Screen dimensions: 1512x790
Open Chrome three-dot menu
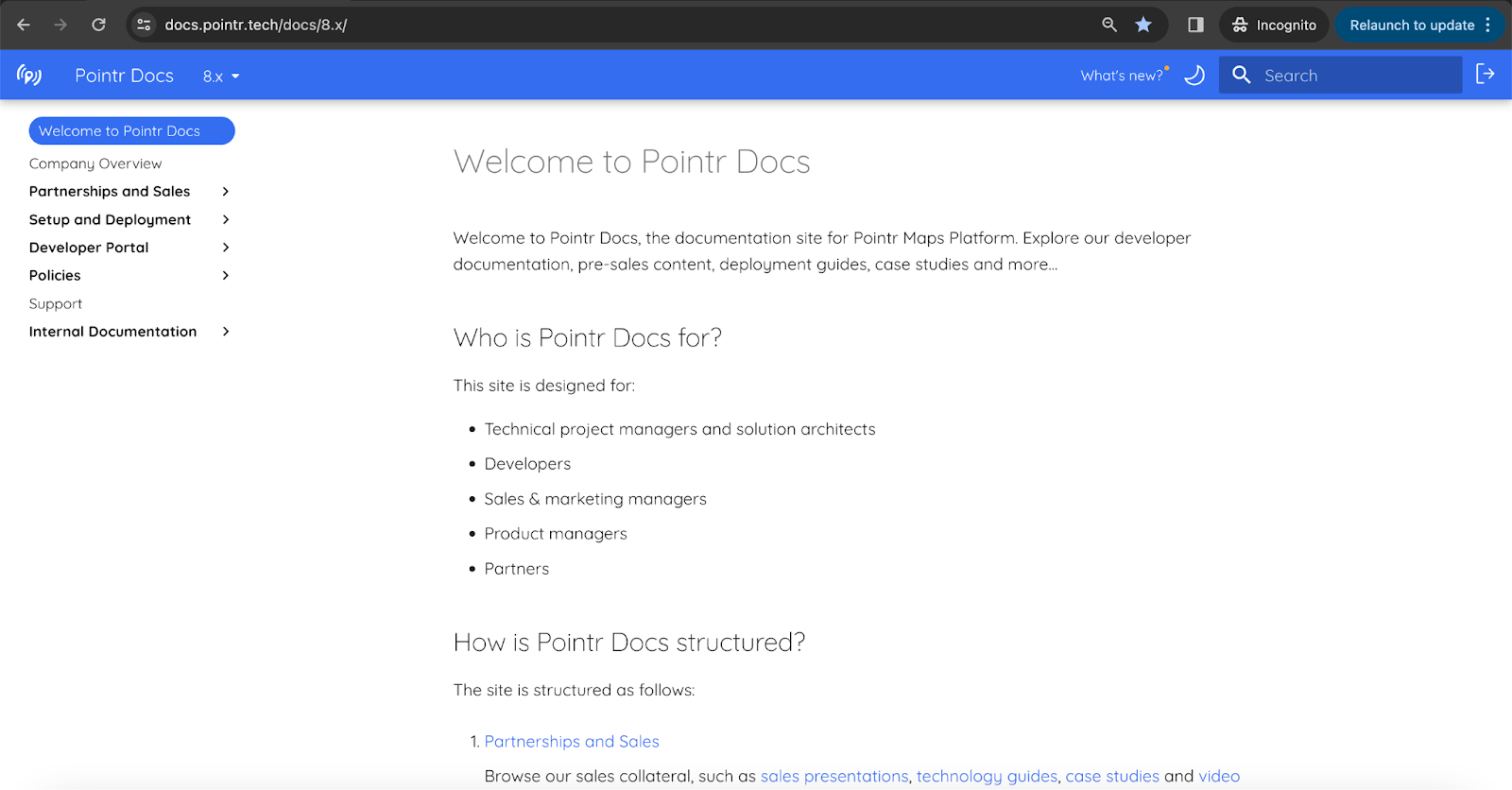click(1488, 25)
